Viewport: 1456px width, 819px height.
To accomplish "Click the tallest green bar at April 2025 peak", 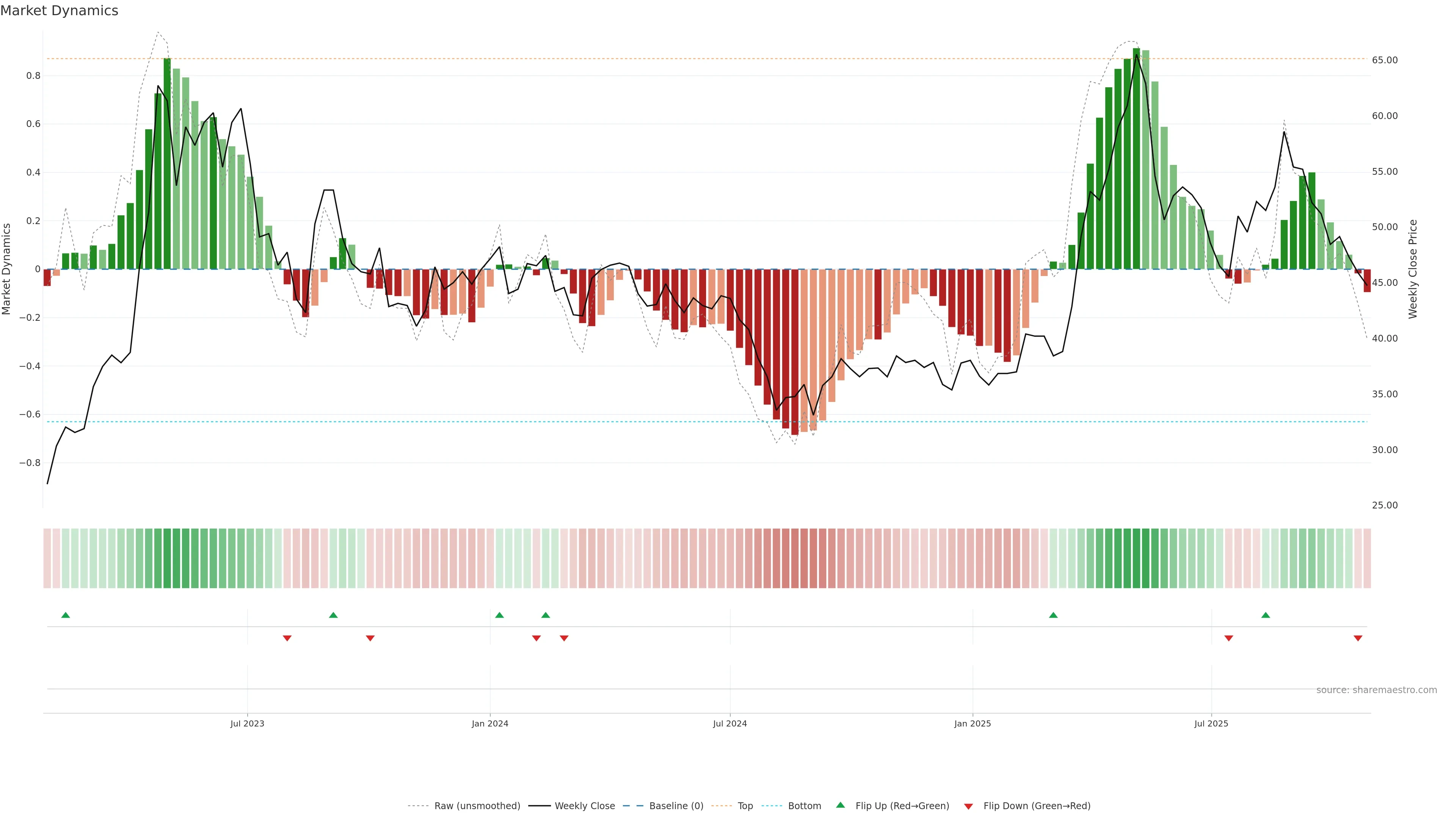I will point(1136,158).
